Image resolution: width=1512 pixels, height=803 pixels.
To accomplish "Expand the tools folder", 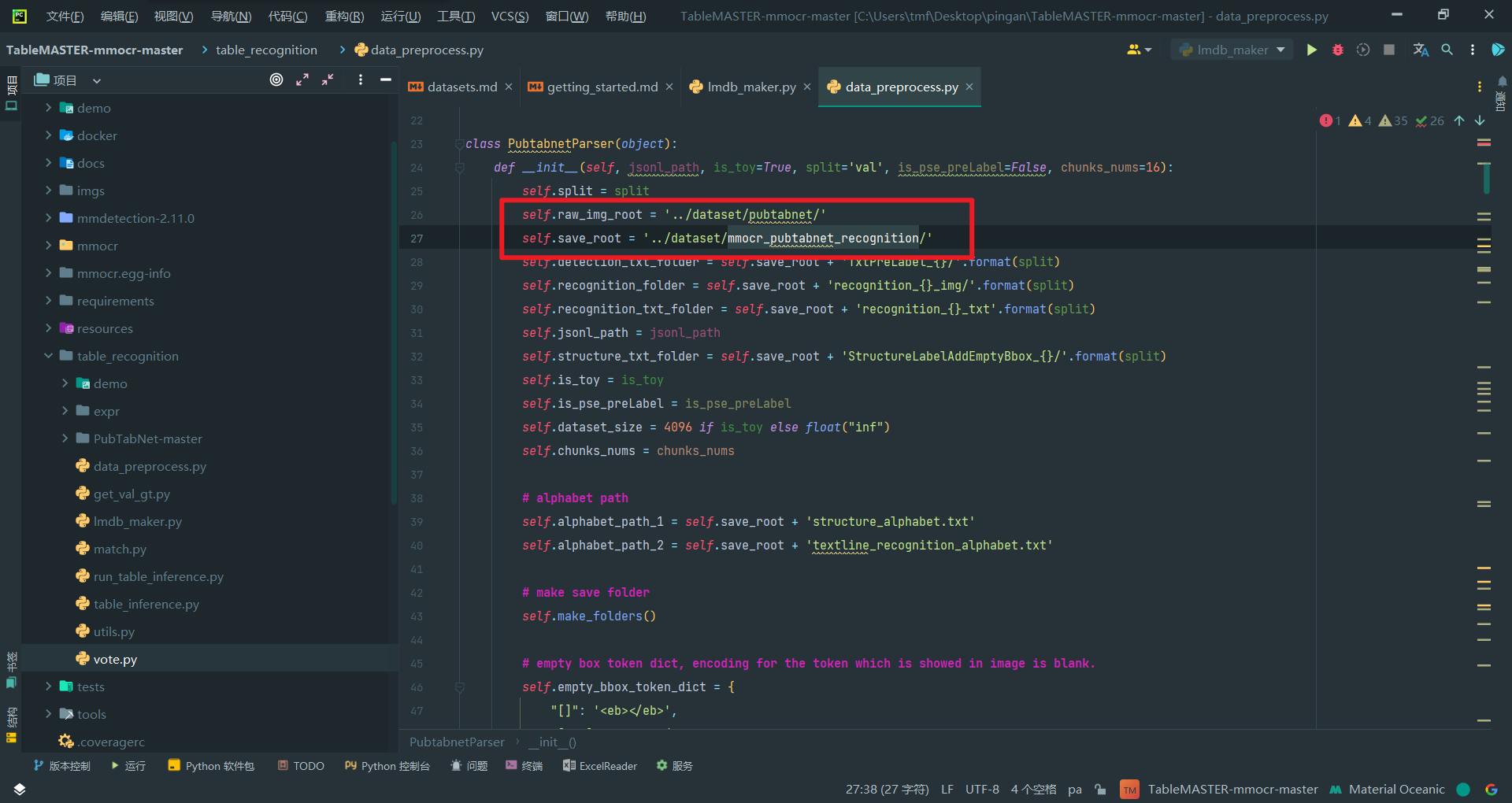I will click(x=48, y=714).
